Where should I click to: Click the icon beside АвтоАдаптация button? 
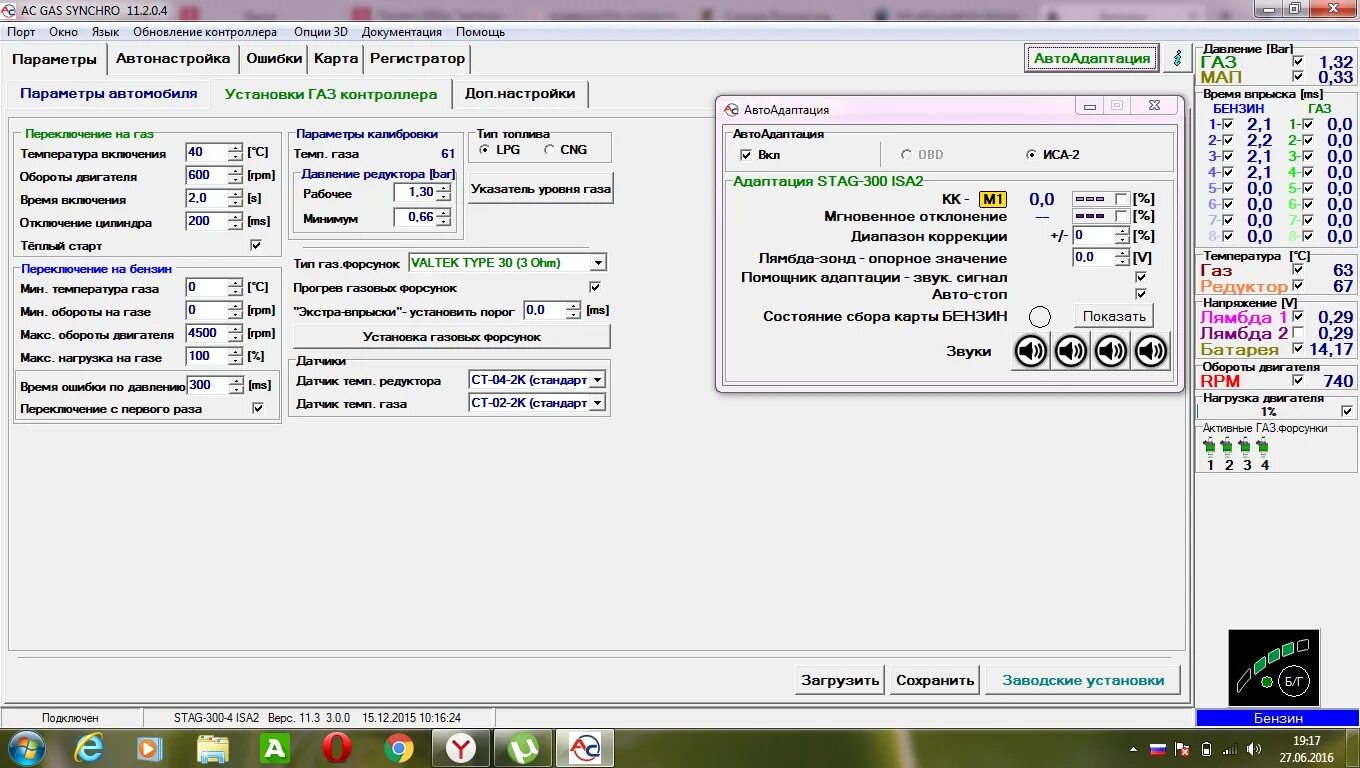tap(1177, 58)
